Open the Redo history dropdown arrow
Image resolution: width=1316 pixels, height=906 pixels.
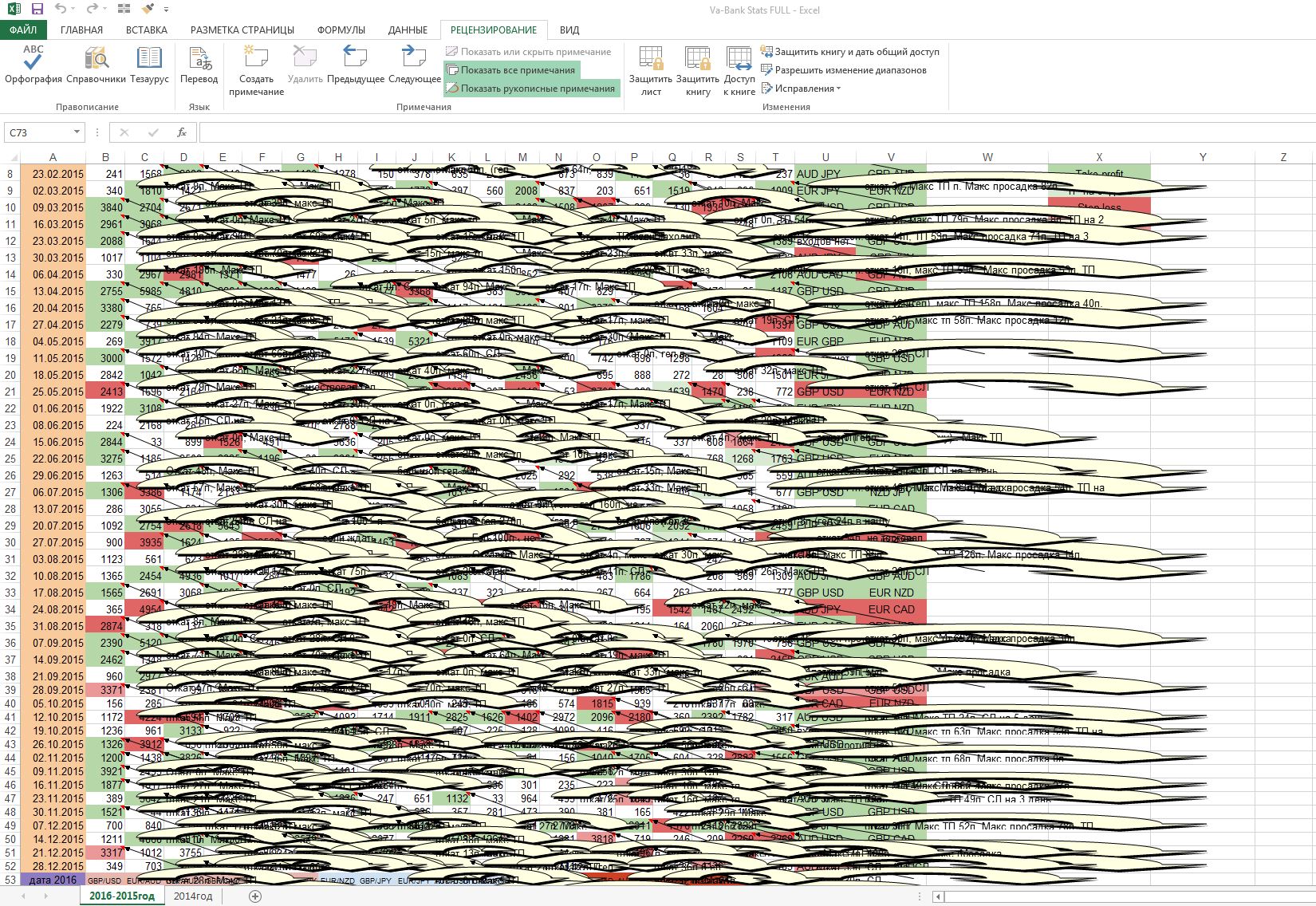[x=104, y=10]
